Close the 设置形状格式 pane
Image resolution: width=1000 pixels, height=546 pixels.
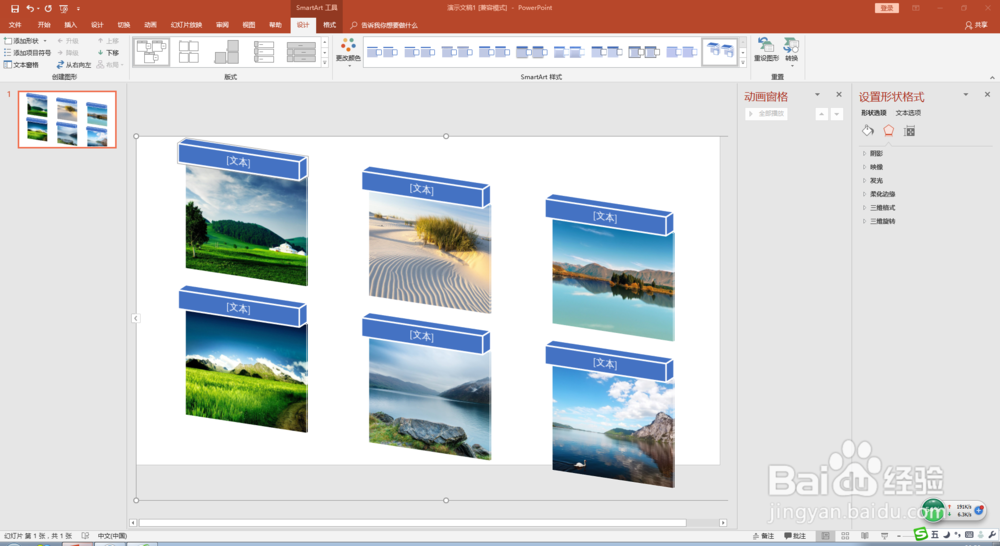[987, 94]
